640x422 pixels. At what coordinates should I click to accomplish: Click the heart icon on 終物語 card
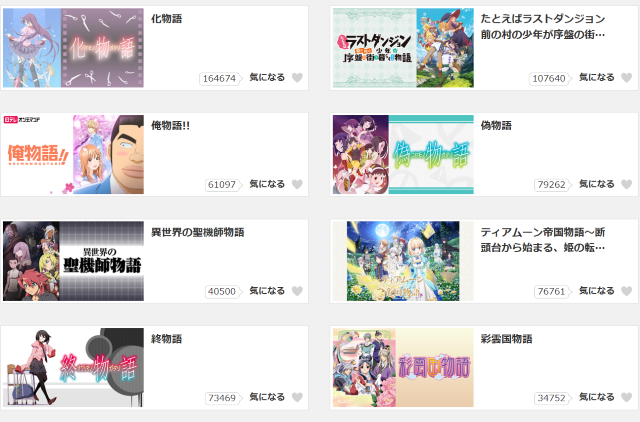click(x=298, y=397)
